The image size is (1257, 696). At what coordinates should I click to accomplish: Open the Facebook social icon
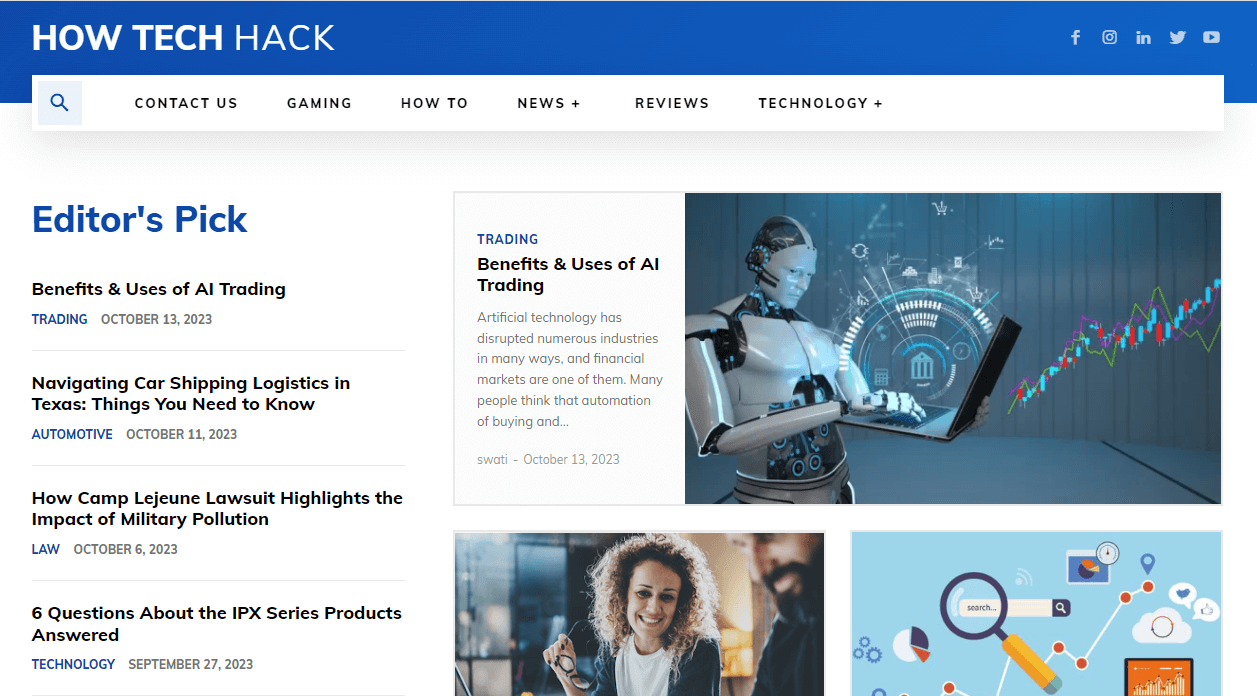coord(1076,37)
